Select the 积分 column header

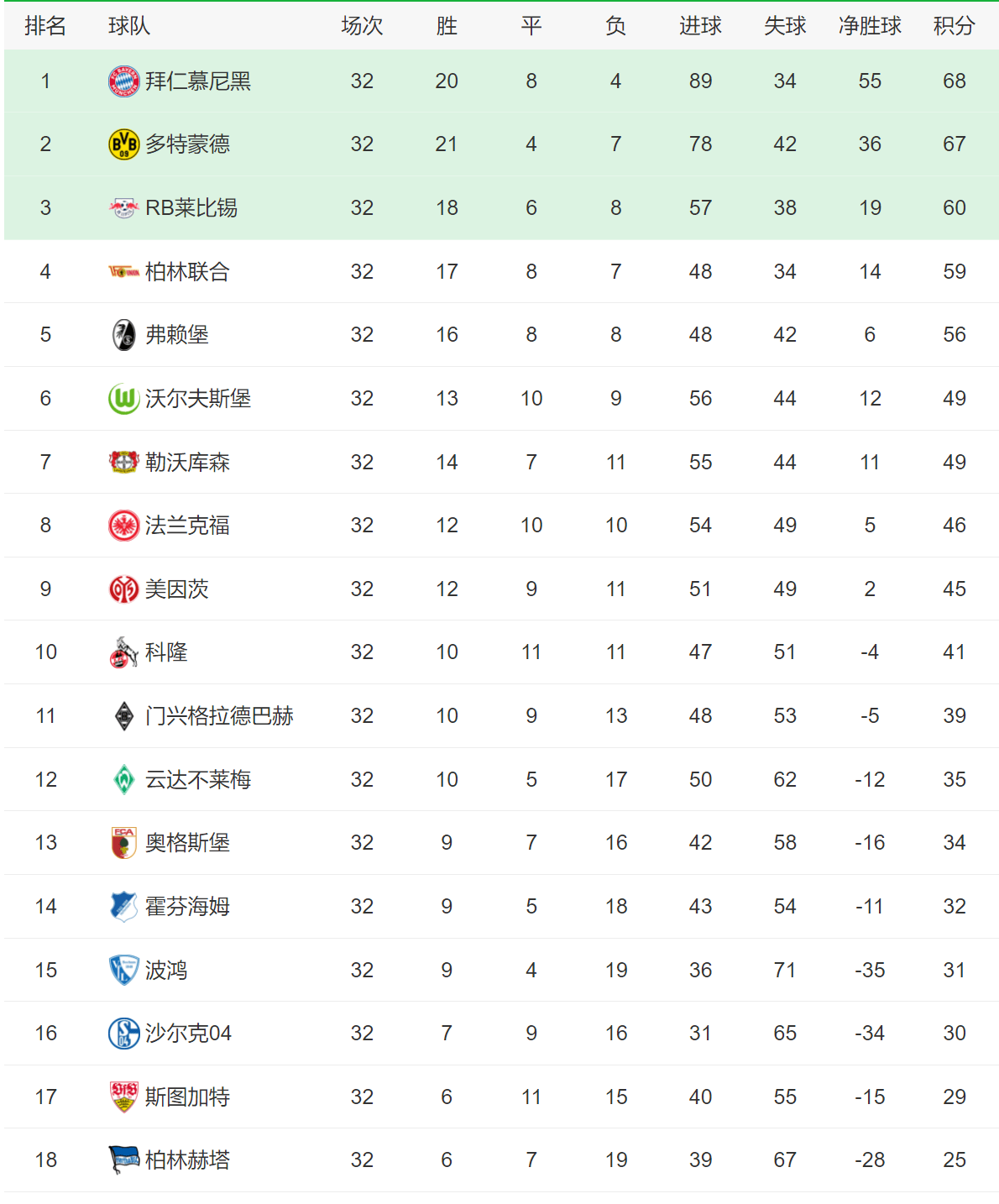point(955,26)
